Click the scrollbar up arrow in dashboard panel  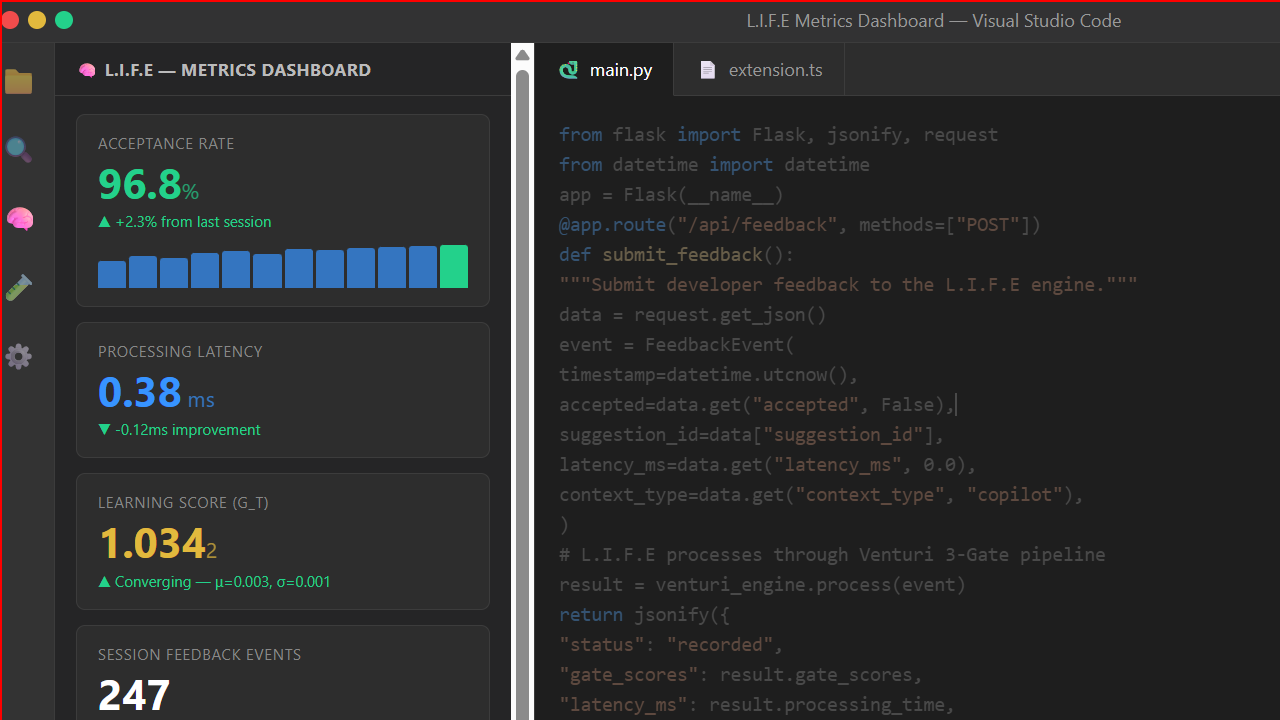[x=522, y=55]
